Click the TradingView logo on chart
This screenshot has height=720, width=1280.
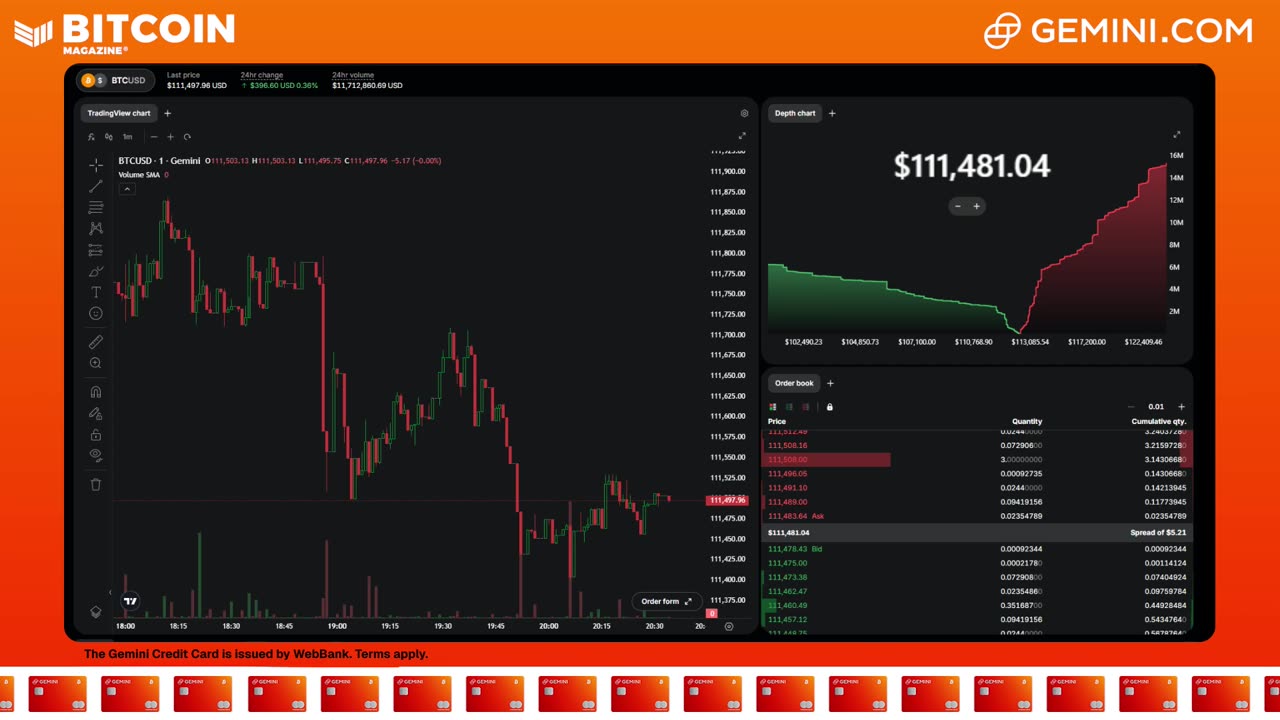click(x=130, y=601)
